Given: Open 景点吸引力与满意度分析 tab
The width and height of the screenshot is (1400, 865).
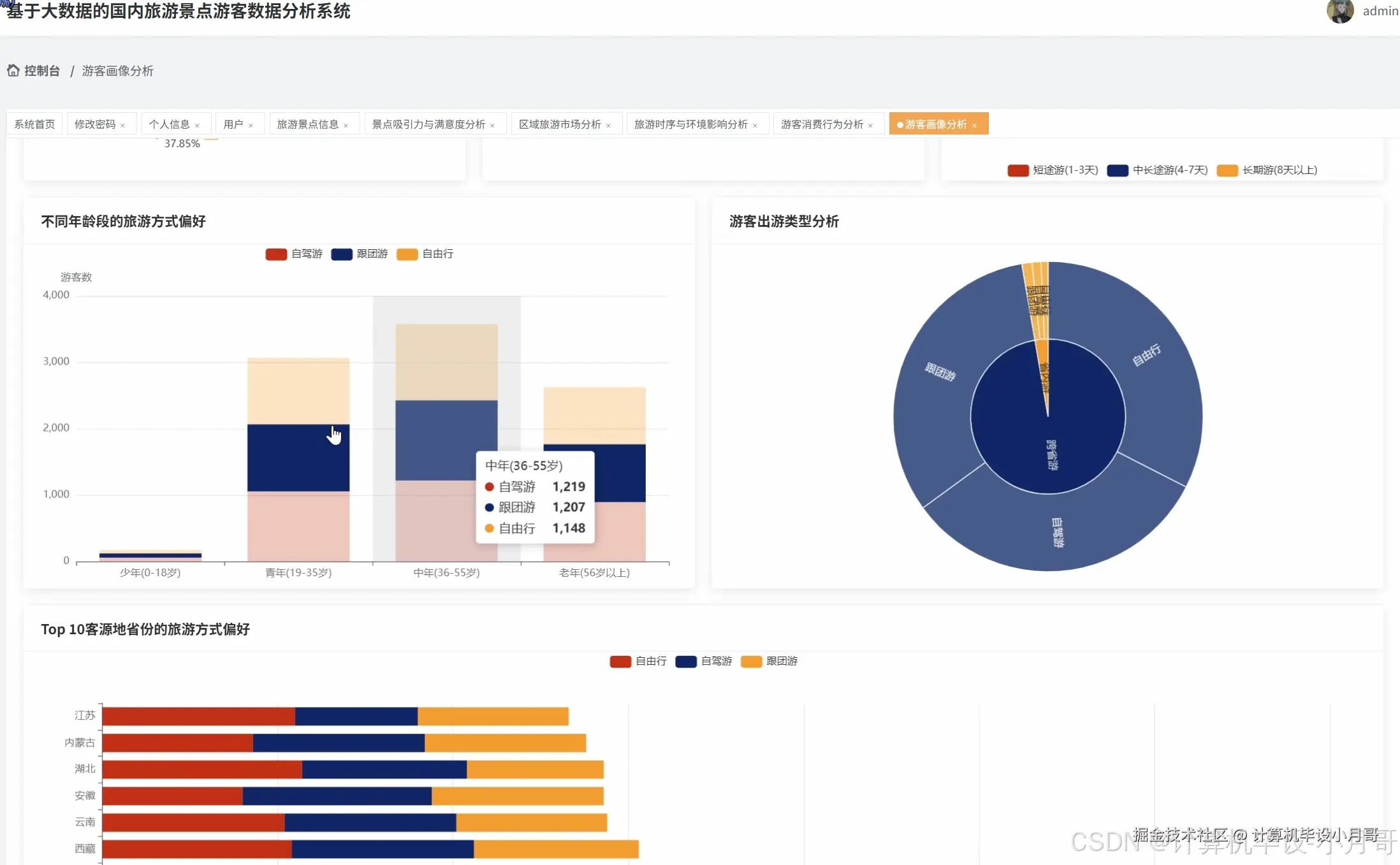Looking at the screenshot, I should tap(428, 124).
